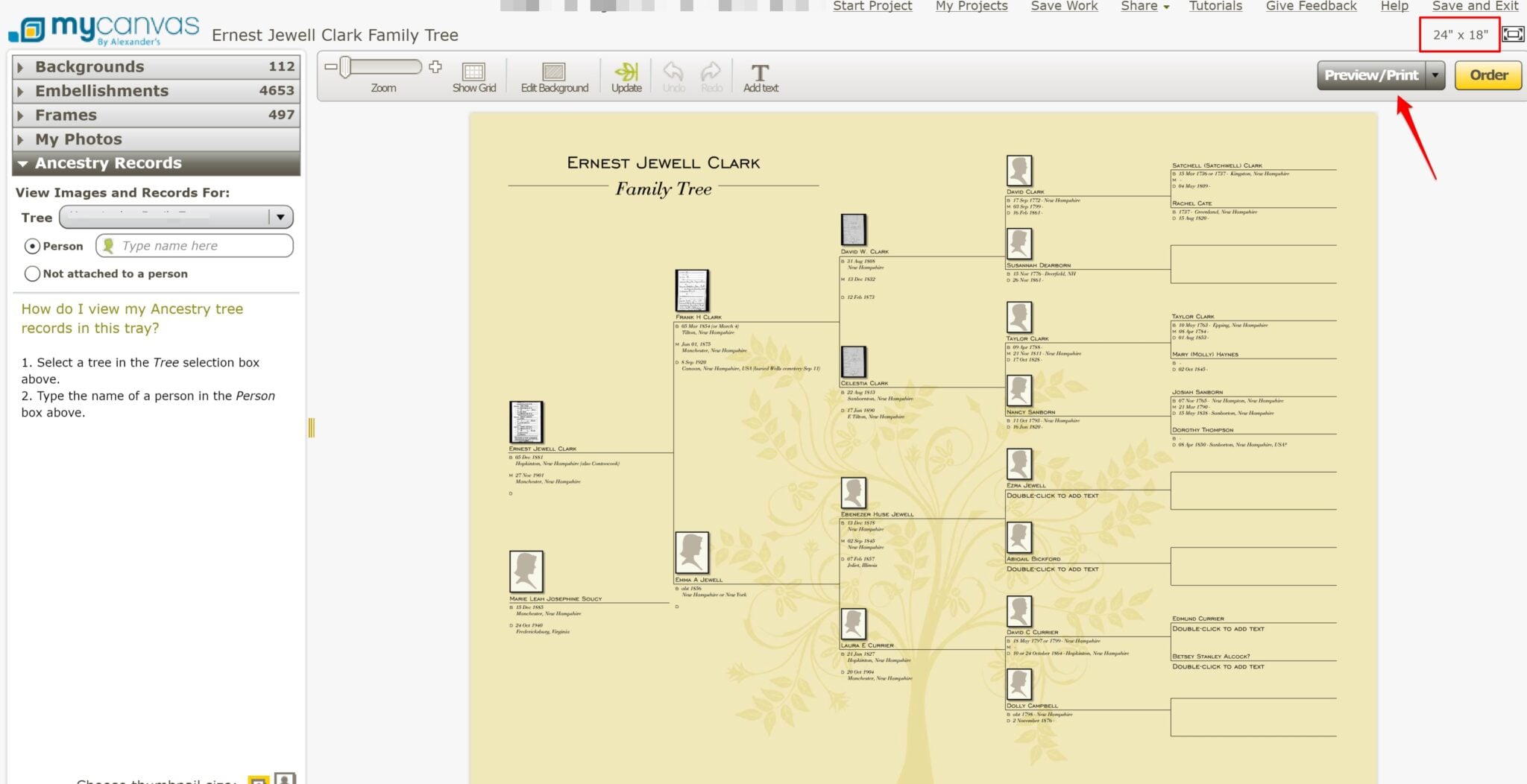
Task: Click the fit-to-screen icon near canvas size
Action: [x=1514, y=34]
